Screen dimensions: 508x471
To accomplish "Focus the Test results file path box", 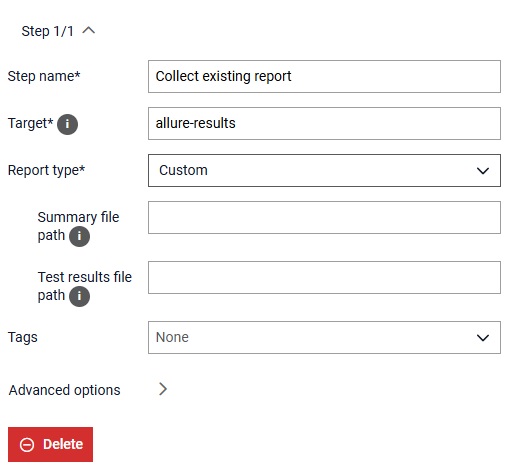I will point(324,277).
